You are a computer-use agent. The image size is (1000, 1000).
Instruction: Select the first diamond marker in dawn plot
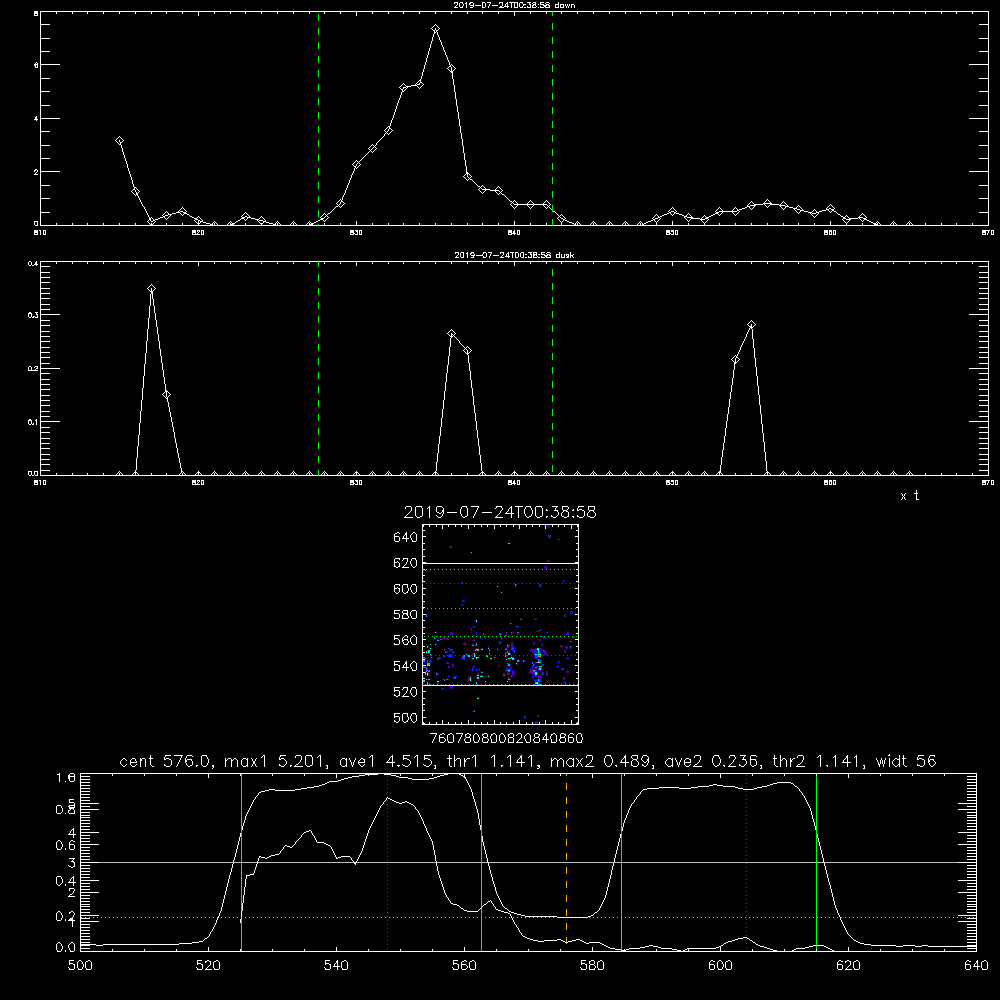point(119,140)
